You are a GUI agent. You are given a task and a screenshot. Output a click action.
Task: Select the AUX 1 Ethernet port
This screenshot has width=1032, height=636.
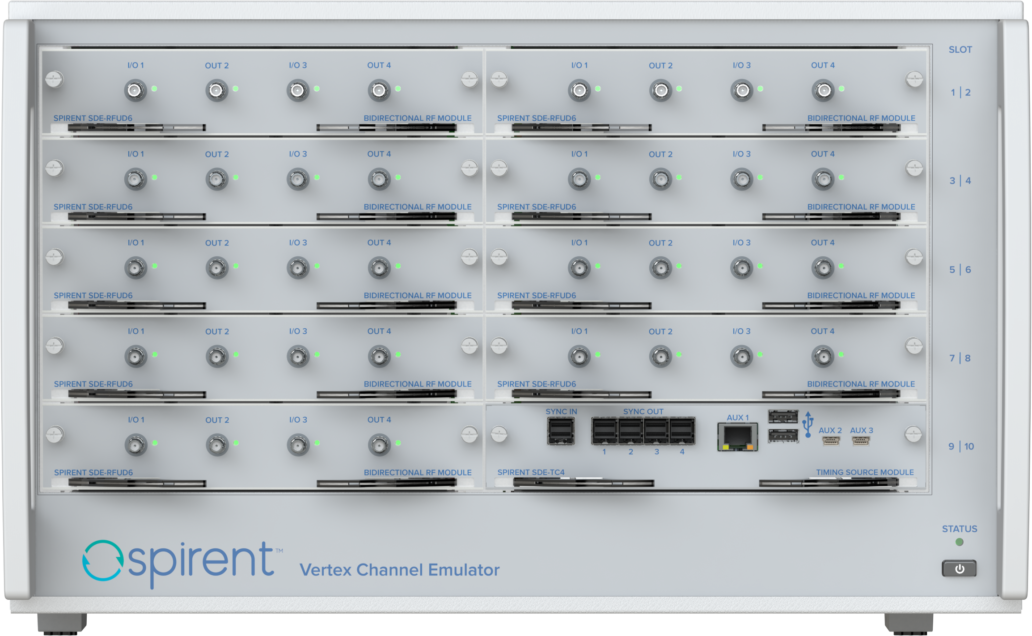737,437
